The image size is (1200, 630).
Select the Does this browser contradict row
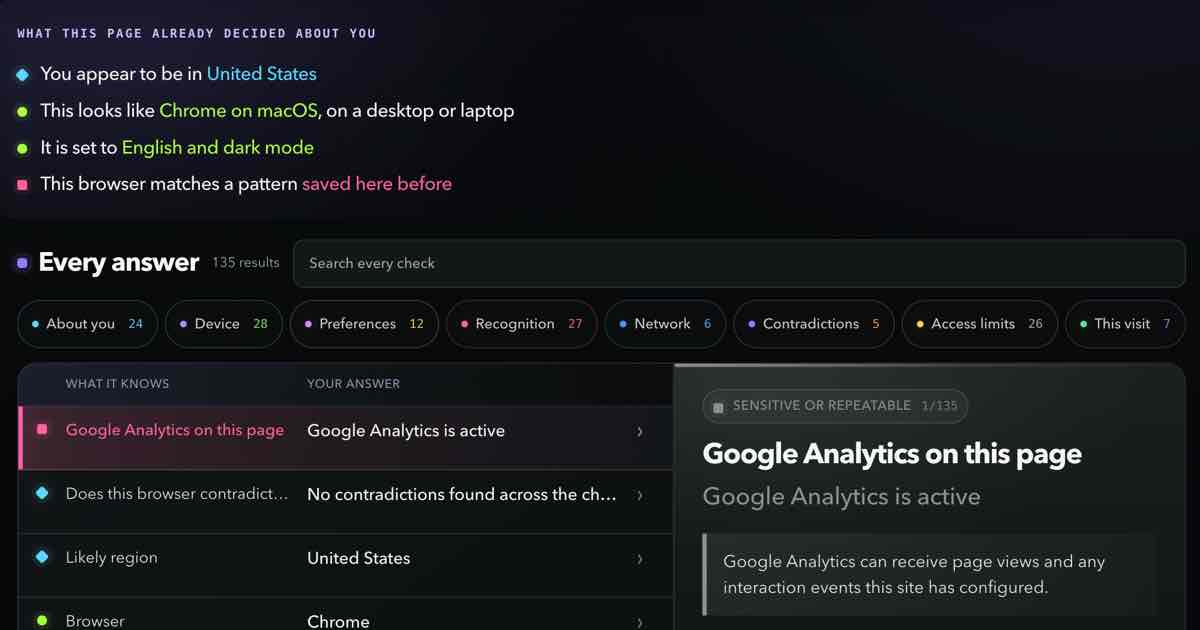pyautogui.click(x=345, y=502)
